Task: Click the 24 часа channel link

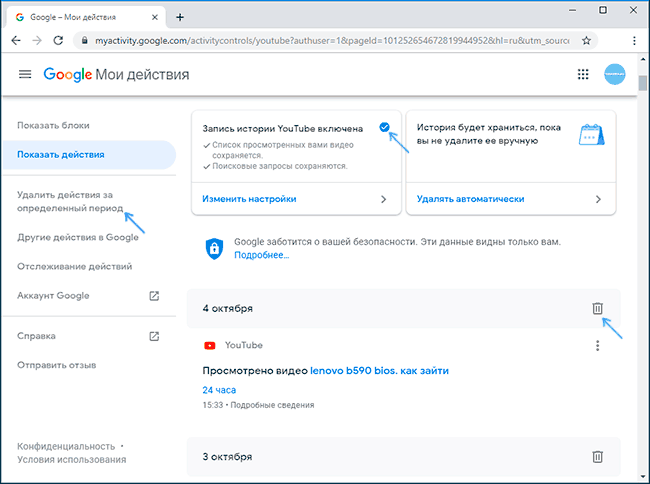Action: click(220, 389)
